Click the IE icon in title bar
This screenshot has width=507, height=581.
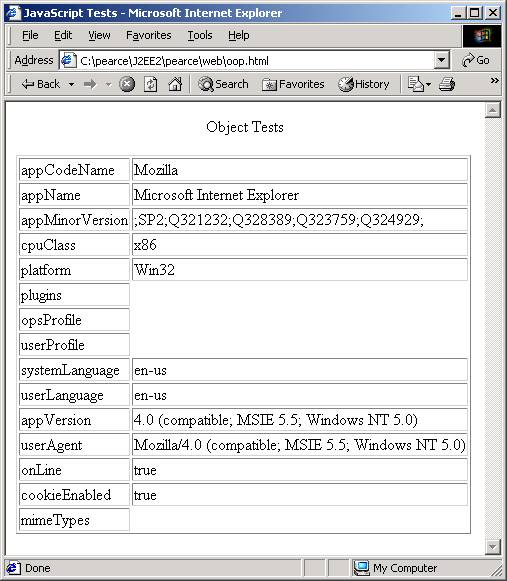tap(13, 13)
